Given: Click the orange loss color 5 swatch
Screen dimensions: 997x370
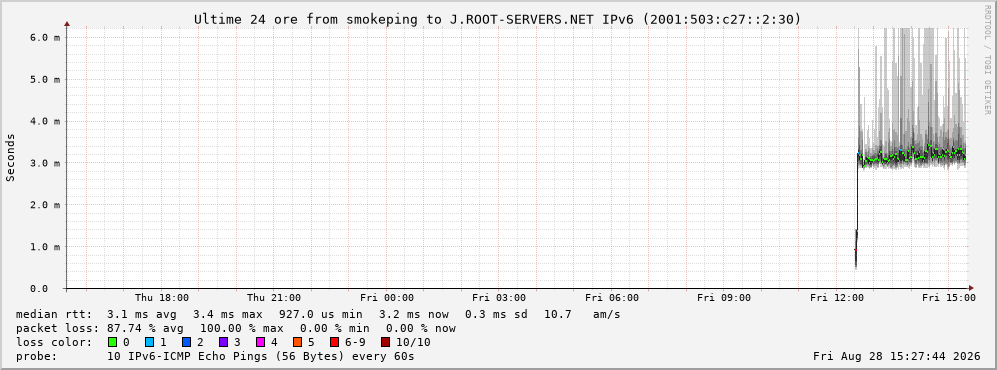Looking at the screenshot, I should tap(298, 342).
